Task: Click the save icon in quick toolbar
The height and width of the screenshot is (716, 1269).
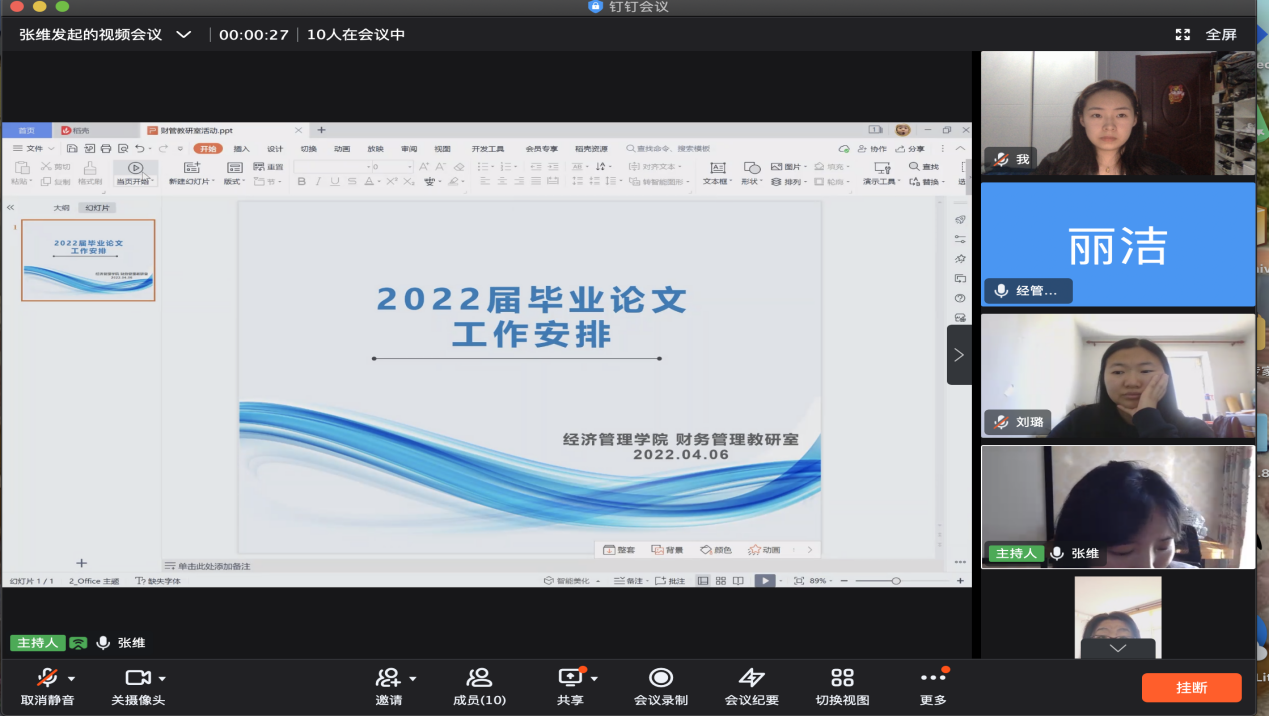Action: coord(72,148)
